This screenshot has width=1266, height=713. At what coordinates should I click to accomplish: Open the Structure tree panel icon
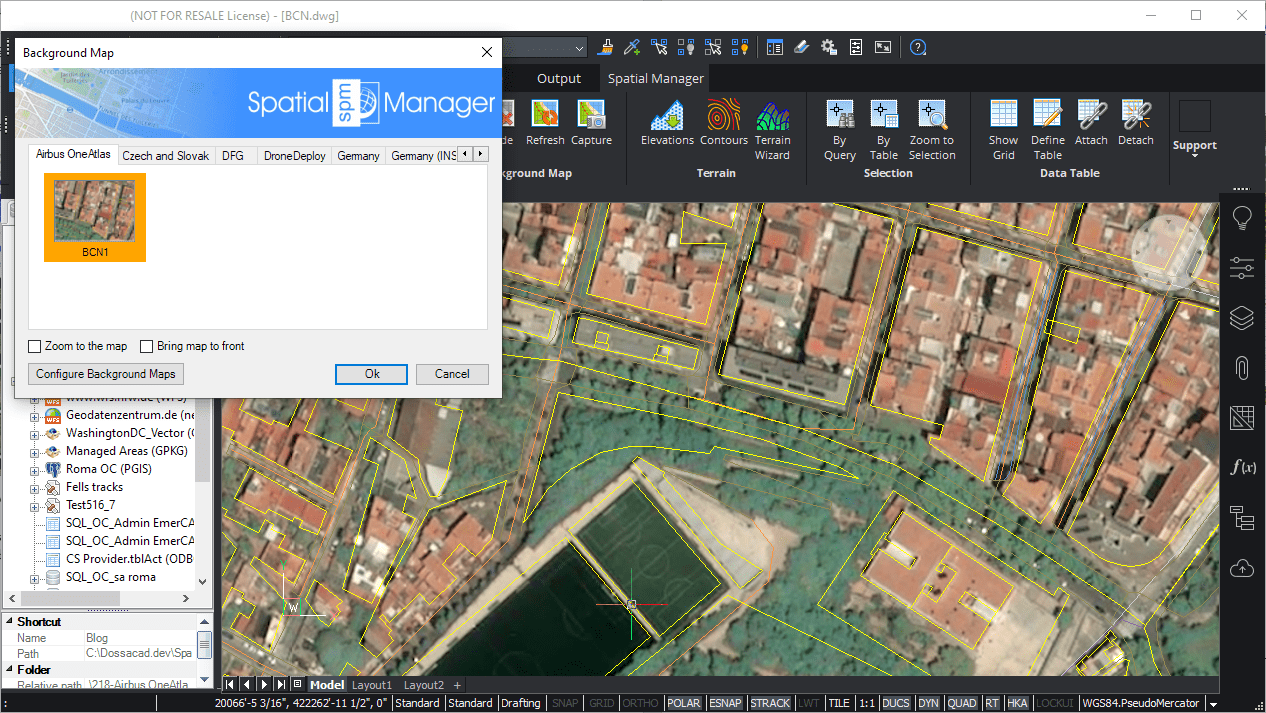(x=1242, y=518)
